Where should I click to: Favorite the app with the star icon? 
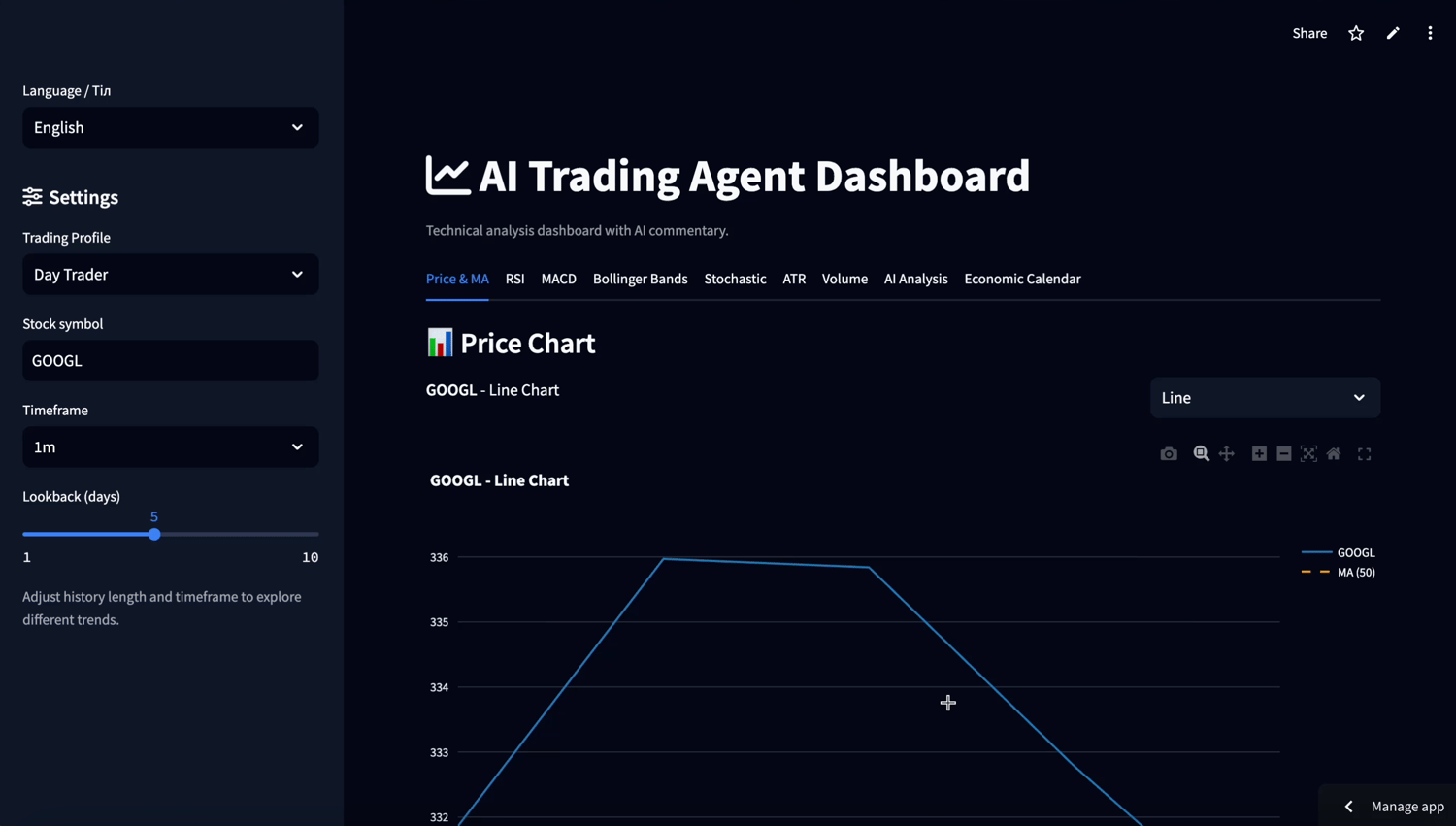(x=1356, y=33)
